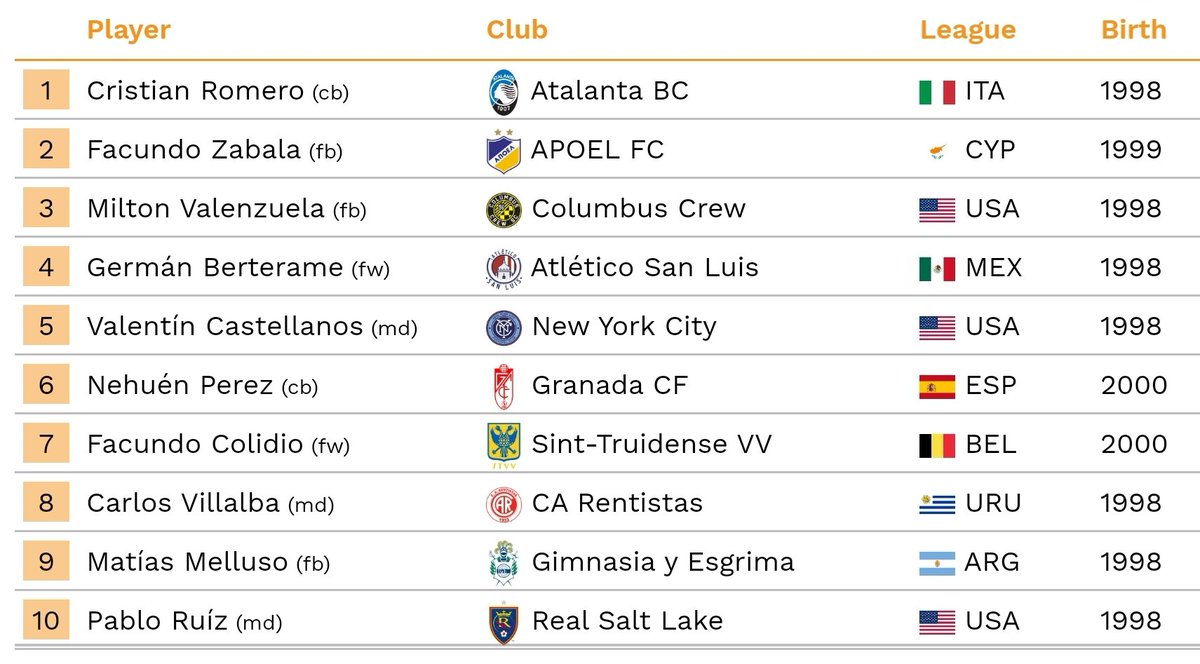
Task: Click rank badge number 1
Action: [x=46, y=91]
